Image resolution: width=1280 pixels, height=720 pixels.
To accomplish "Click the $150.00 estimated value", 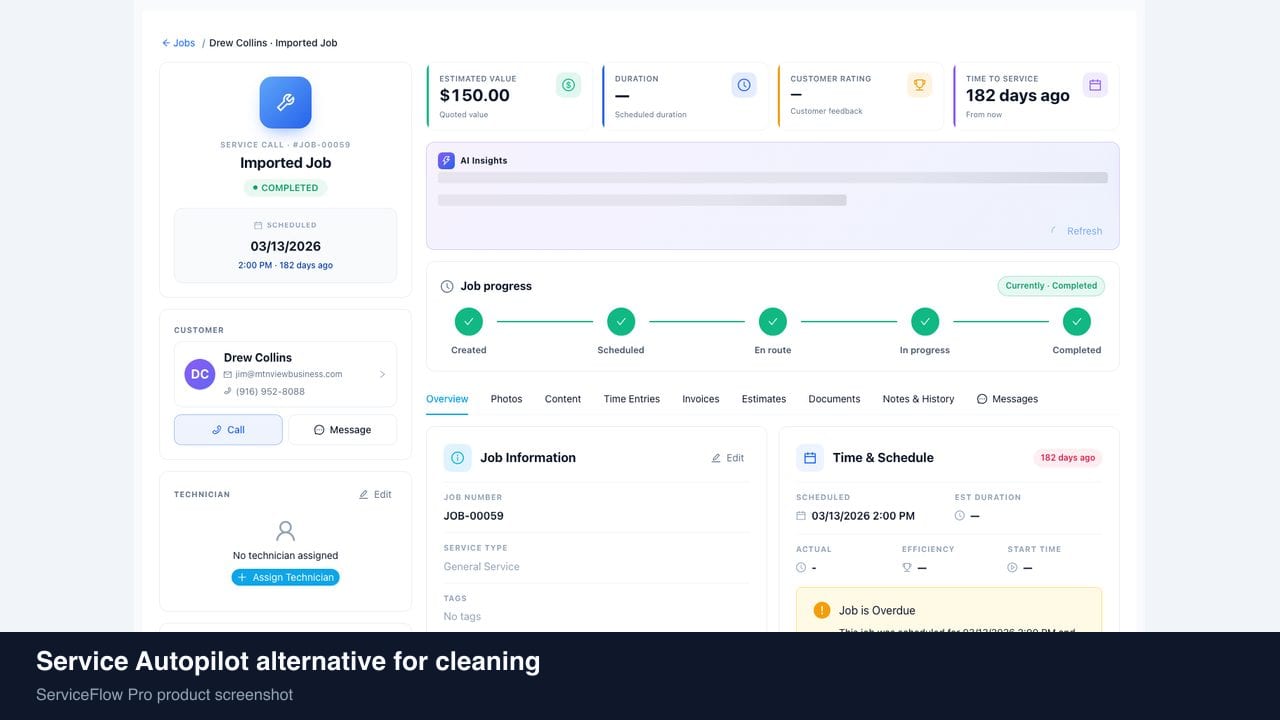I will tap(475, 95).
